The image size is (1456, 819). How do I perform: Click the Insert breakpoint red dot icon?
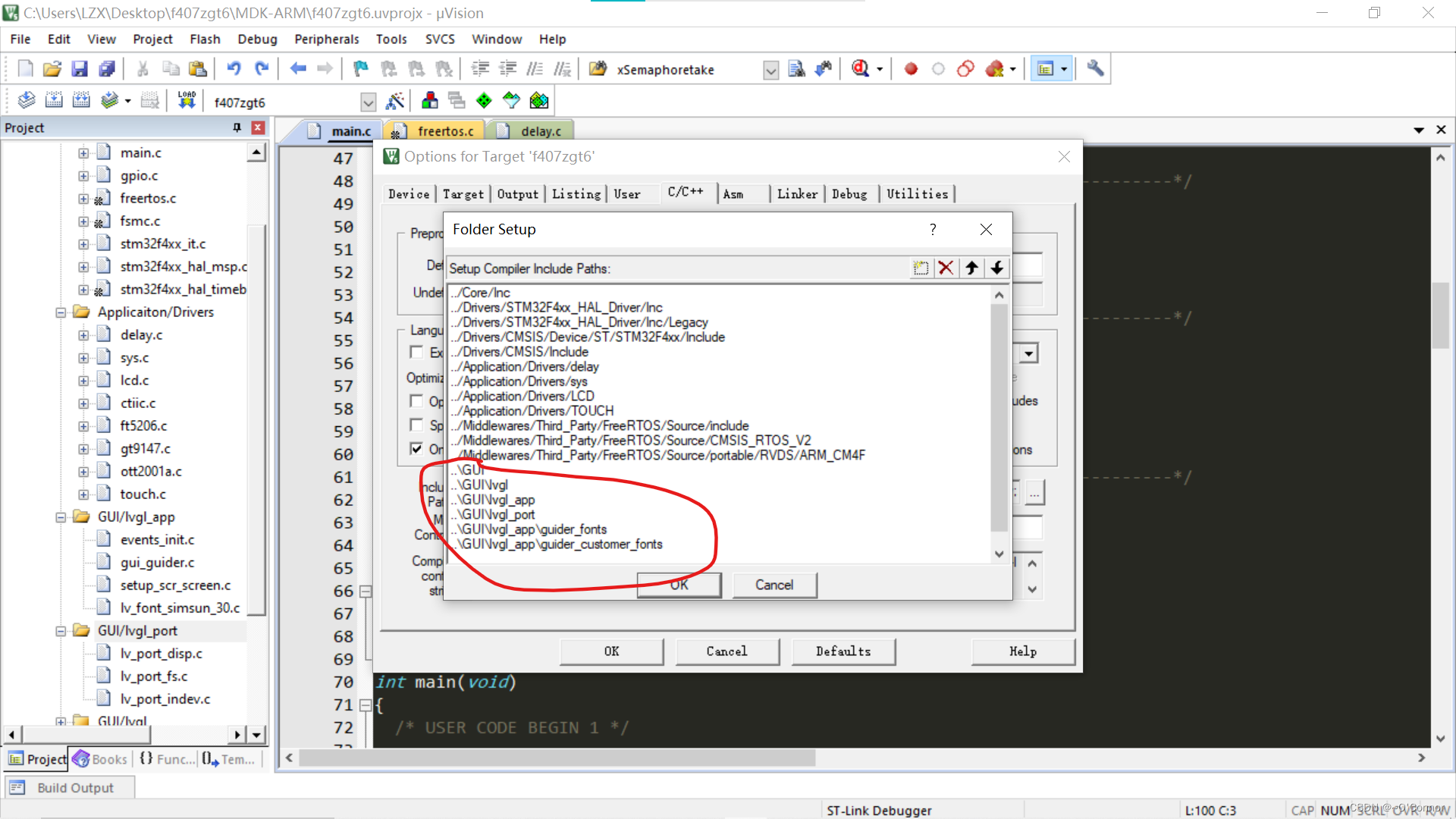tap(911, 69)
